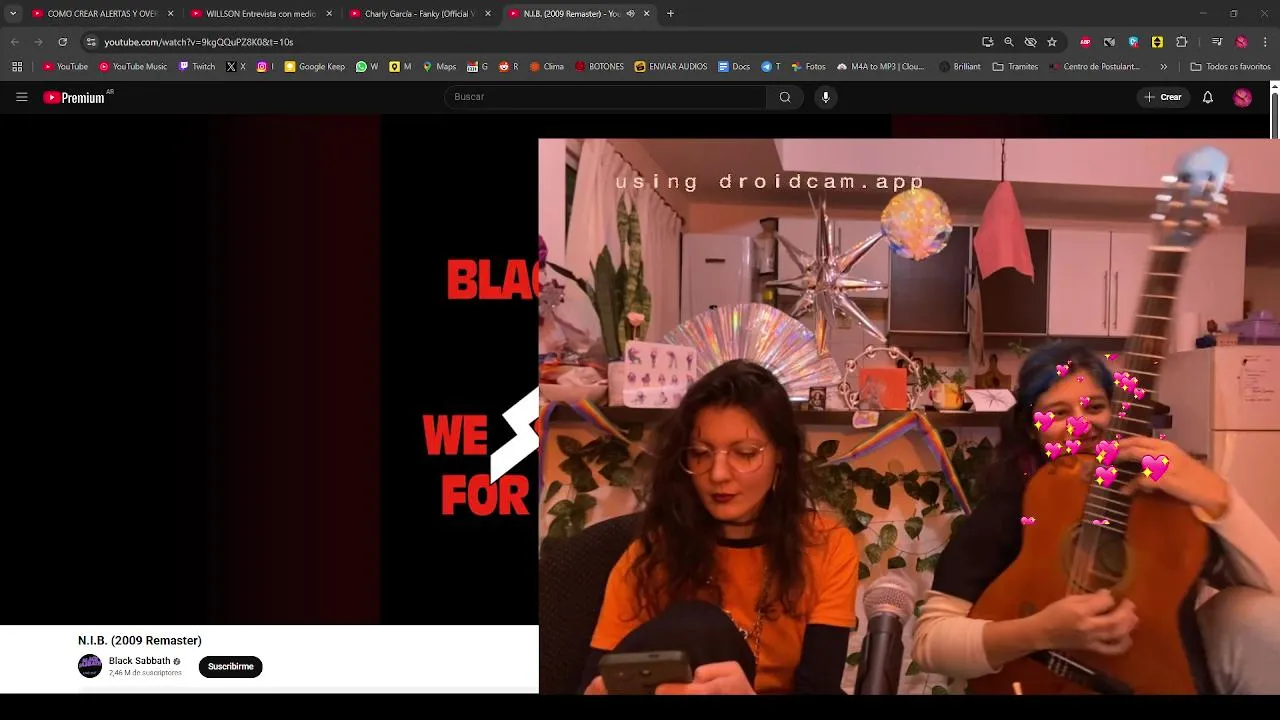Open the yellow arrows extension icon
Screen dimensions: 1280x720
tap(1157, 42)
